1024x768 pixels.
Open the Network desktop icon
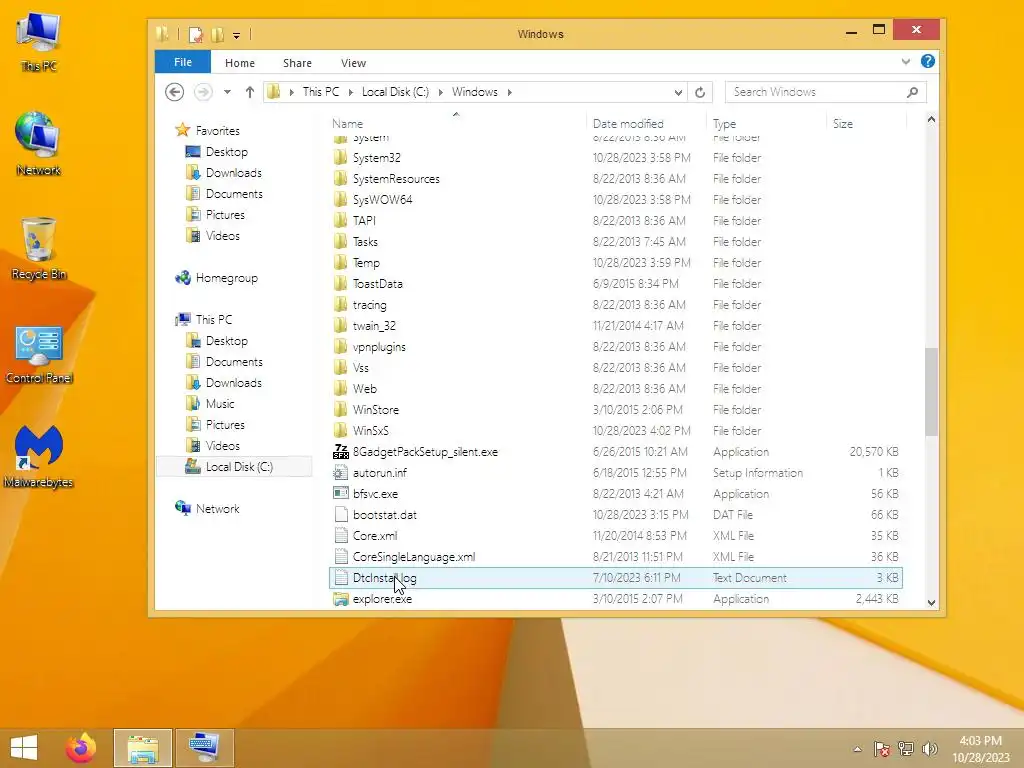(39, 144)
